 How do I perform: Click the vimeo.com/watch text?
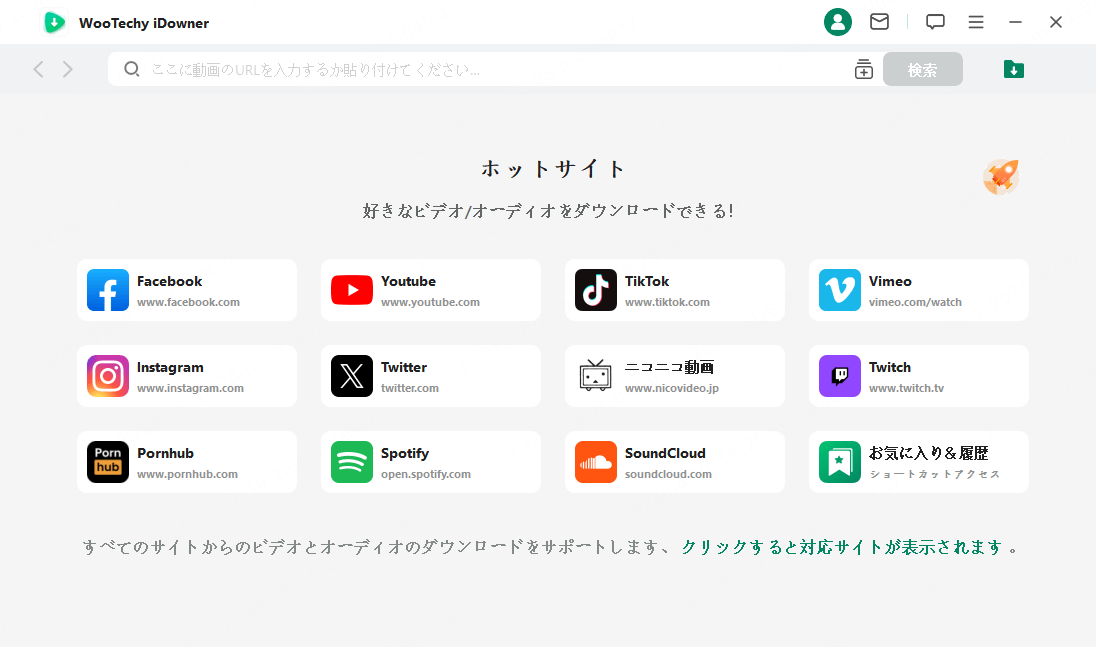point(915,303)
